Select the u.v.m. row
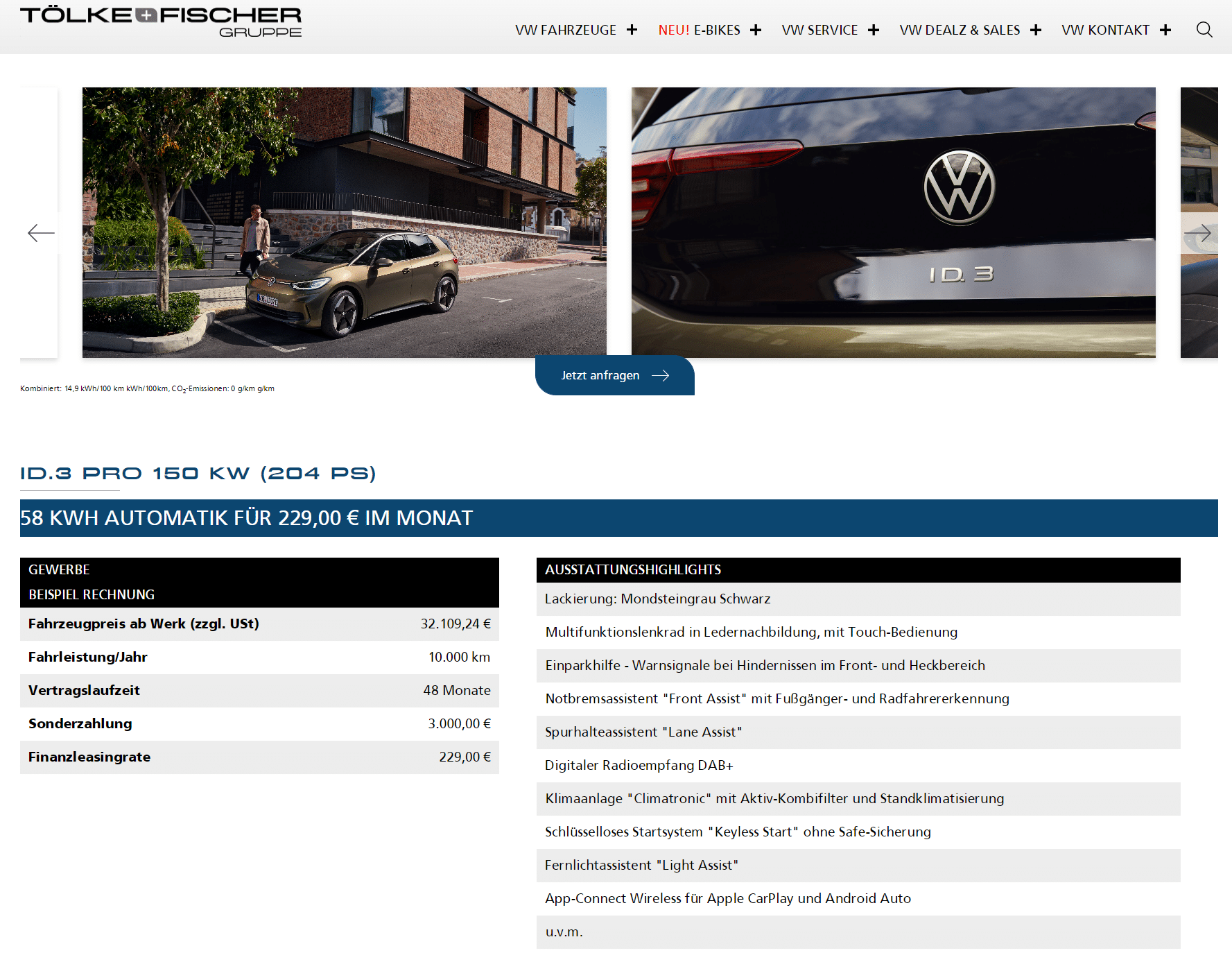This screenshot has width=1232, height=962. pyautogui.click(x=858, y=931)
